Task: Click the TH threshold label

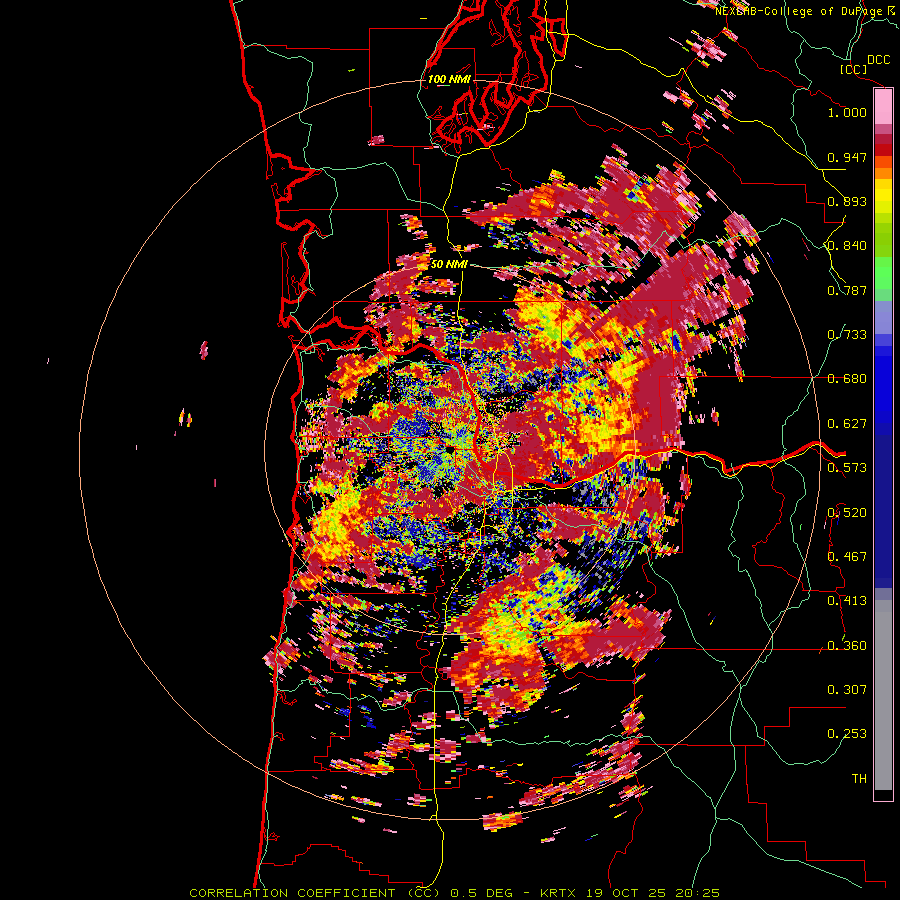Action: pyautogui.click(x=859, y=779)
